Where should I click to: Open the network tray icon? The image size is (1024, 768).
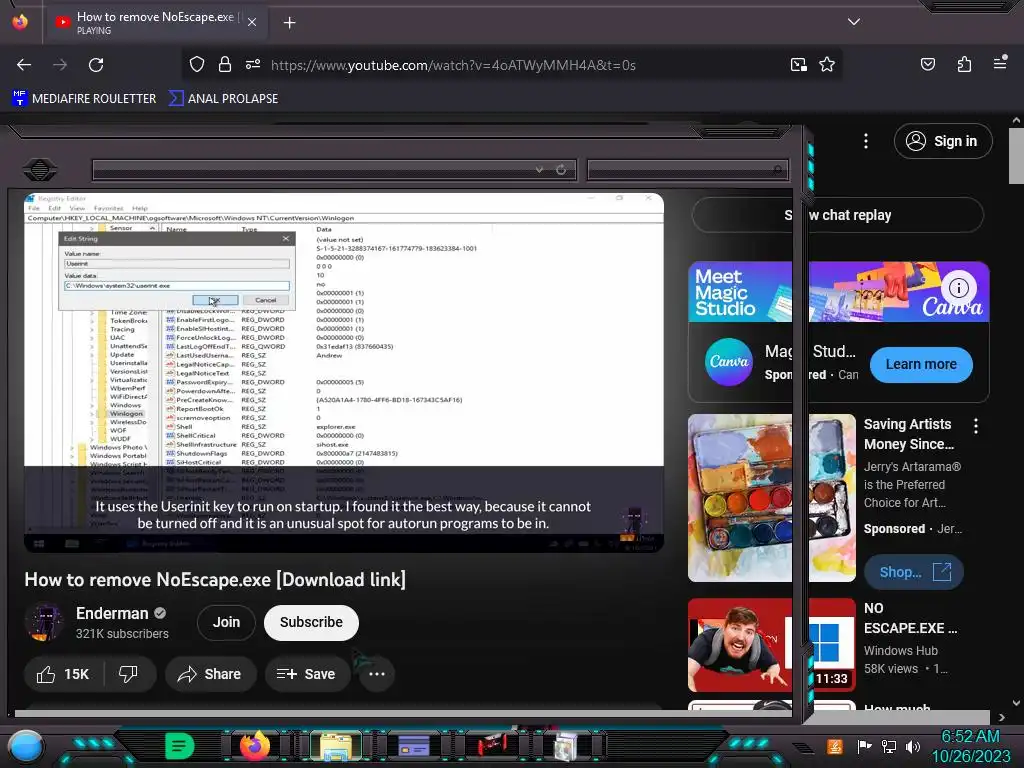889,746
